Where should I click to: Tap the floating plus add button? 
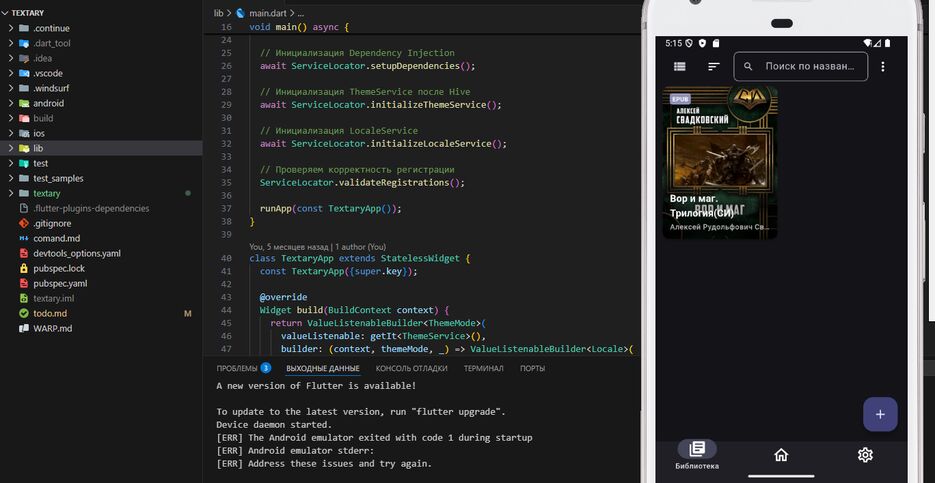tap(880, 414)
